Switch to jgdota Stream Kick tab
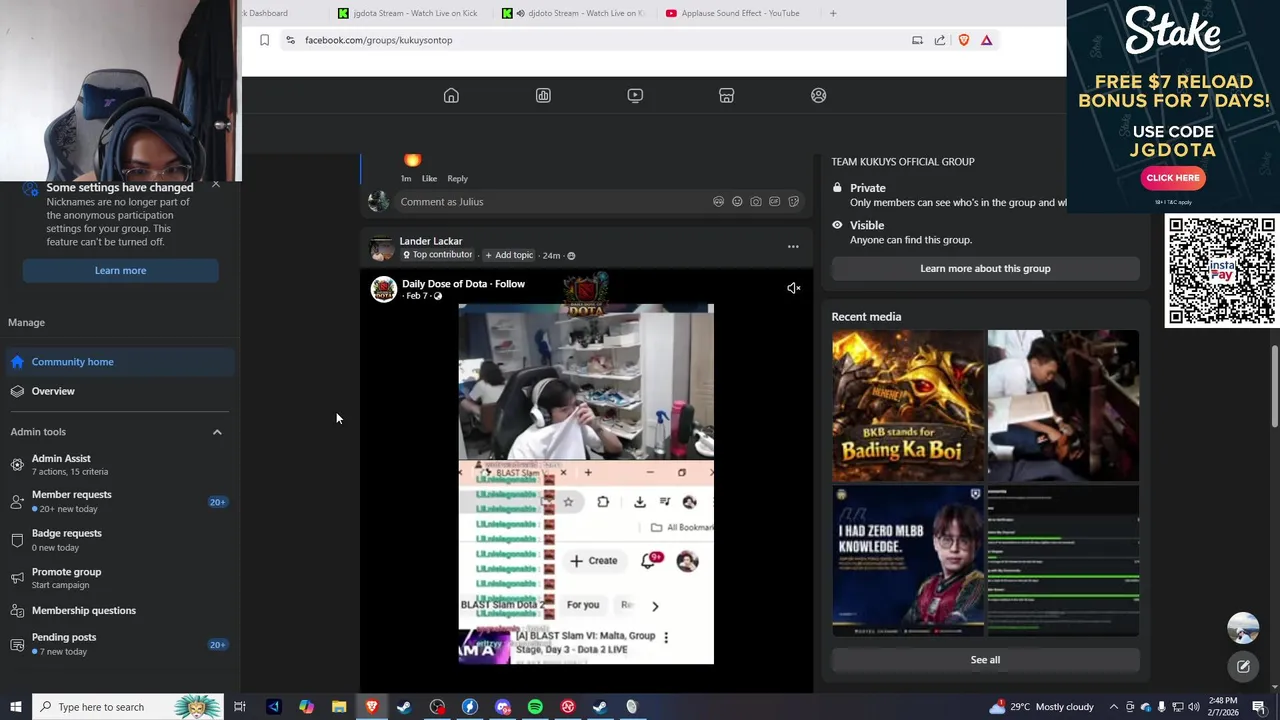 click(408, 13)
